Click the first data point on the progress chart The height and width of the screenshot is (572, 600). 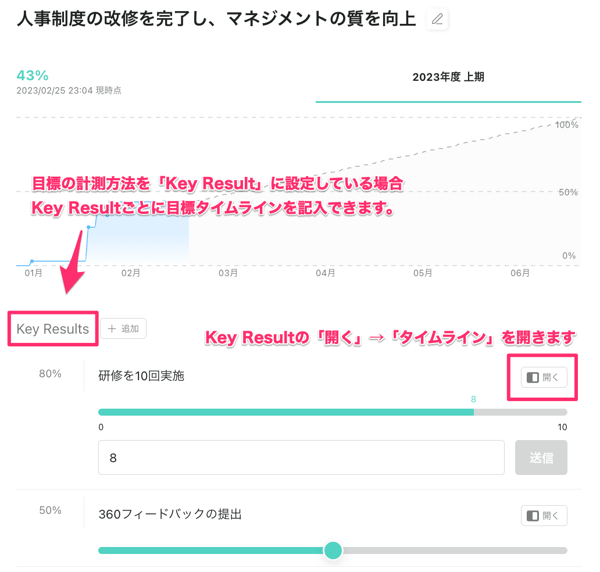coord(32,262)
